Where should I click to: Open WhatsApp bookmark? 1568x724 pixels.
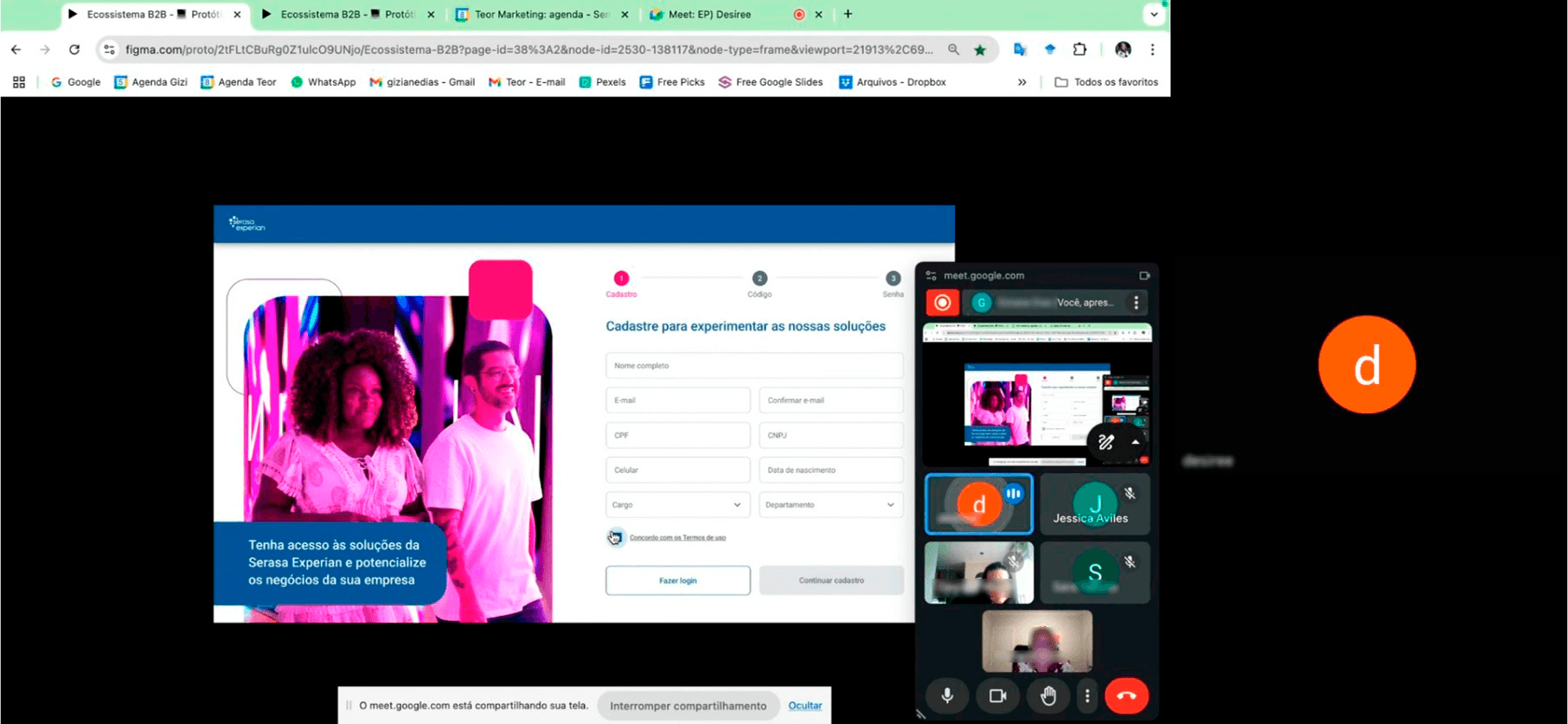[x=323, y=82]
